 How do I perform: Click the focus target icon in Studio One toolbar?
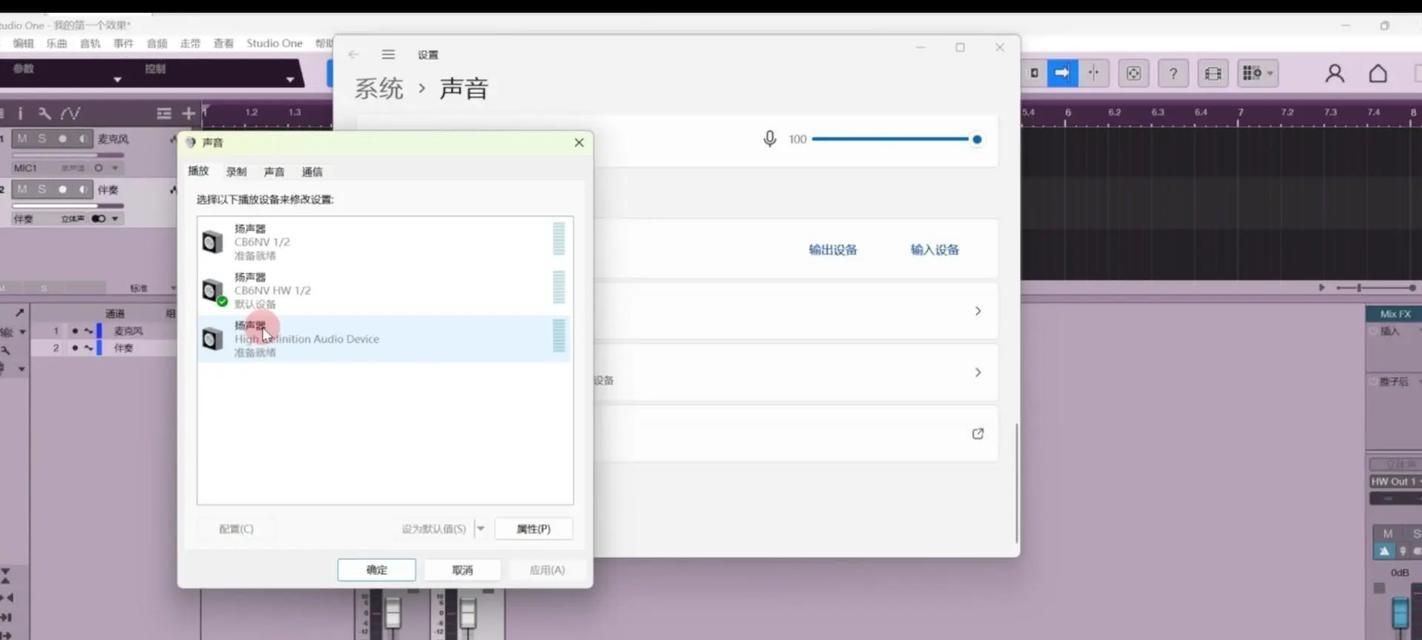1133,73
